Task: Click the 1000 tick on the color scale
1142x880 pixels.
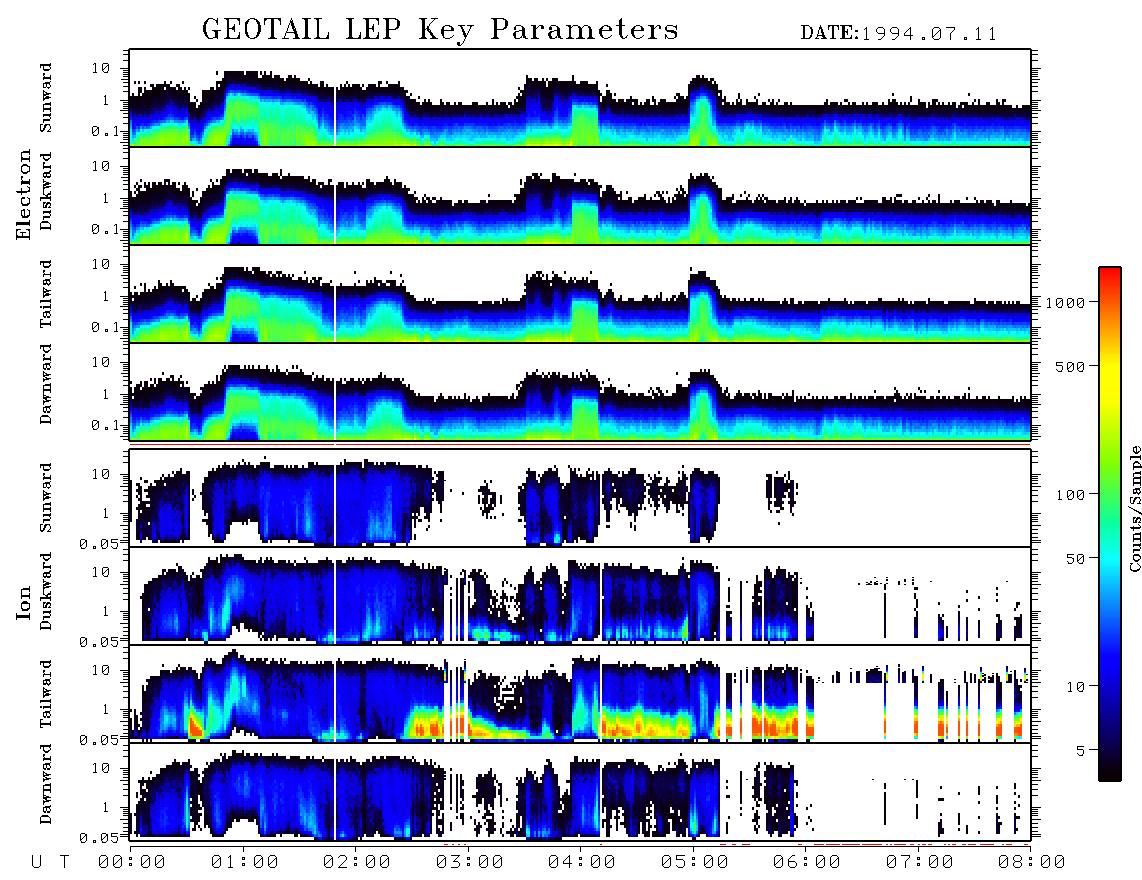Action: 1065,302
